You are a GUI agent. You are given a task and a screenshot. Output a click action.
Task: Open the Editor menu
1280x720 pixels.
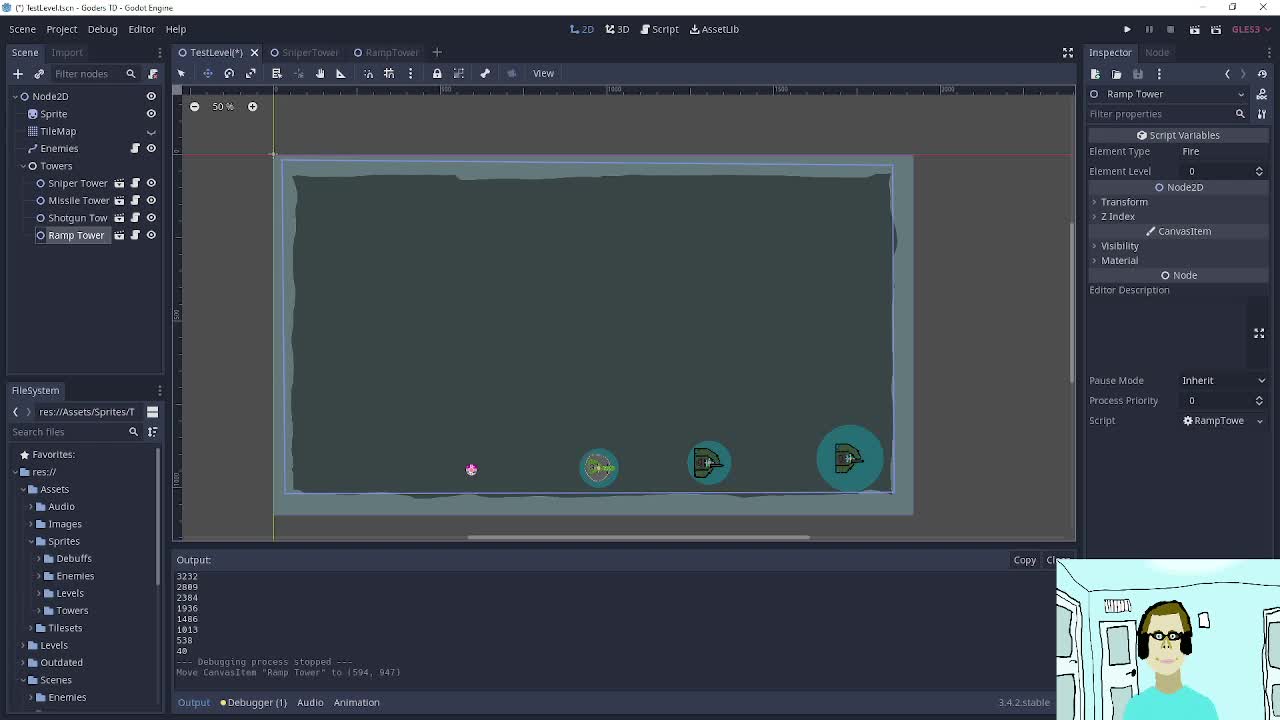point(141,29)
